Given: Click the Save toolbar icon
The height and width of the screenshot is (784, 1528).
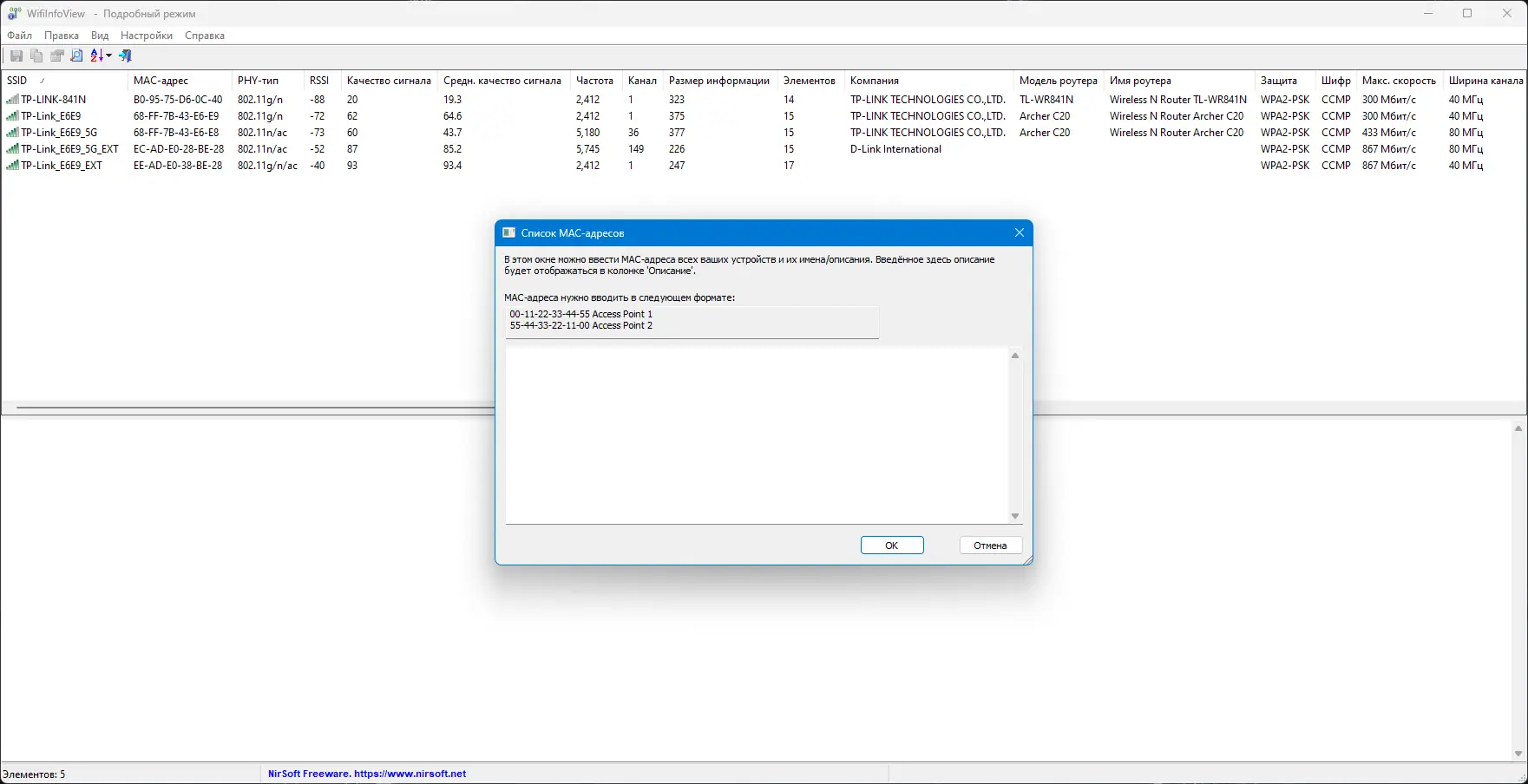Looking at the screenshot, I should [16, 56].
